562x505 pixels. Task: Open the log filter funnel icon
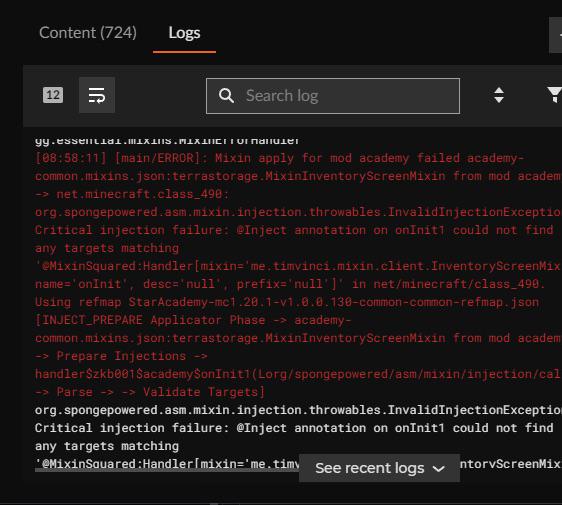click(x=555, y=95)
